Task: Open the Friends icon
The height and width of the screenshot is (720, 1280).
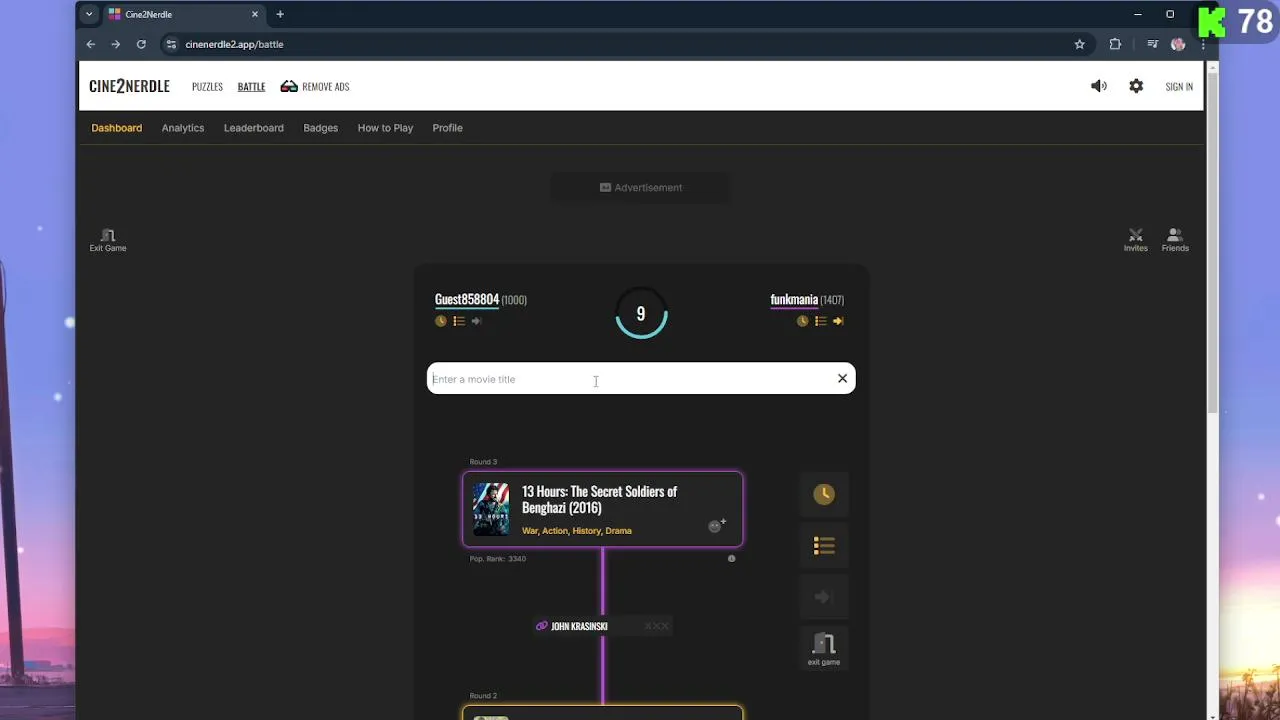Action: 1175,240
